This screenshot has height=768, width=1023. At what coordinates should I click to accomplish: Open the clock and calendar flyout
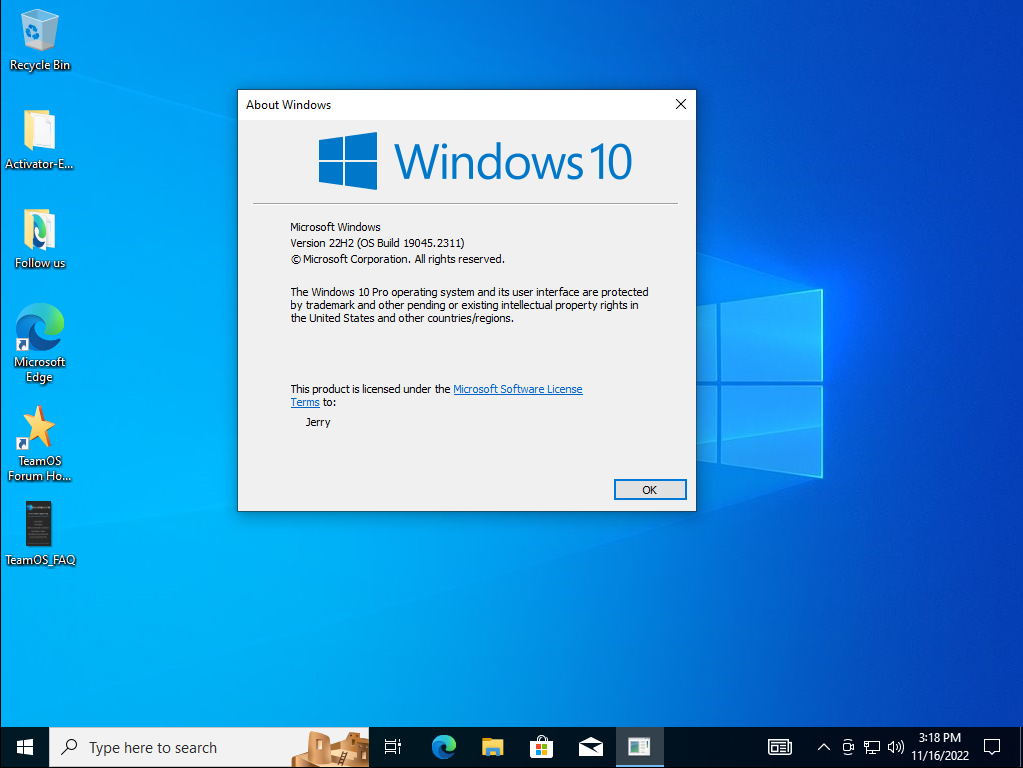(x=939, y=747)
